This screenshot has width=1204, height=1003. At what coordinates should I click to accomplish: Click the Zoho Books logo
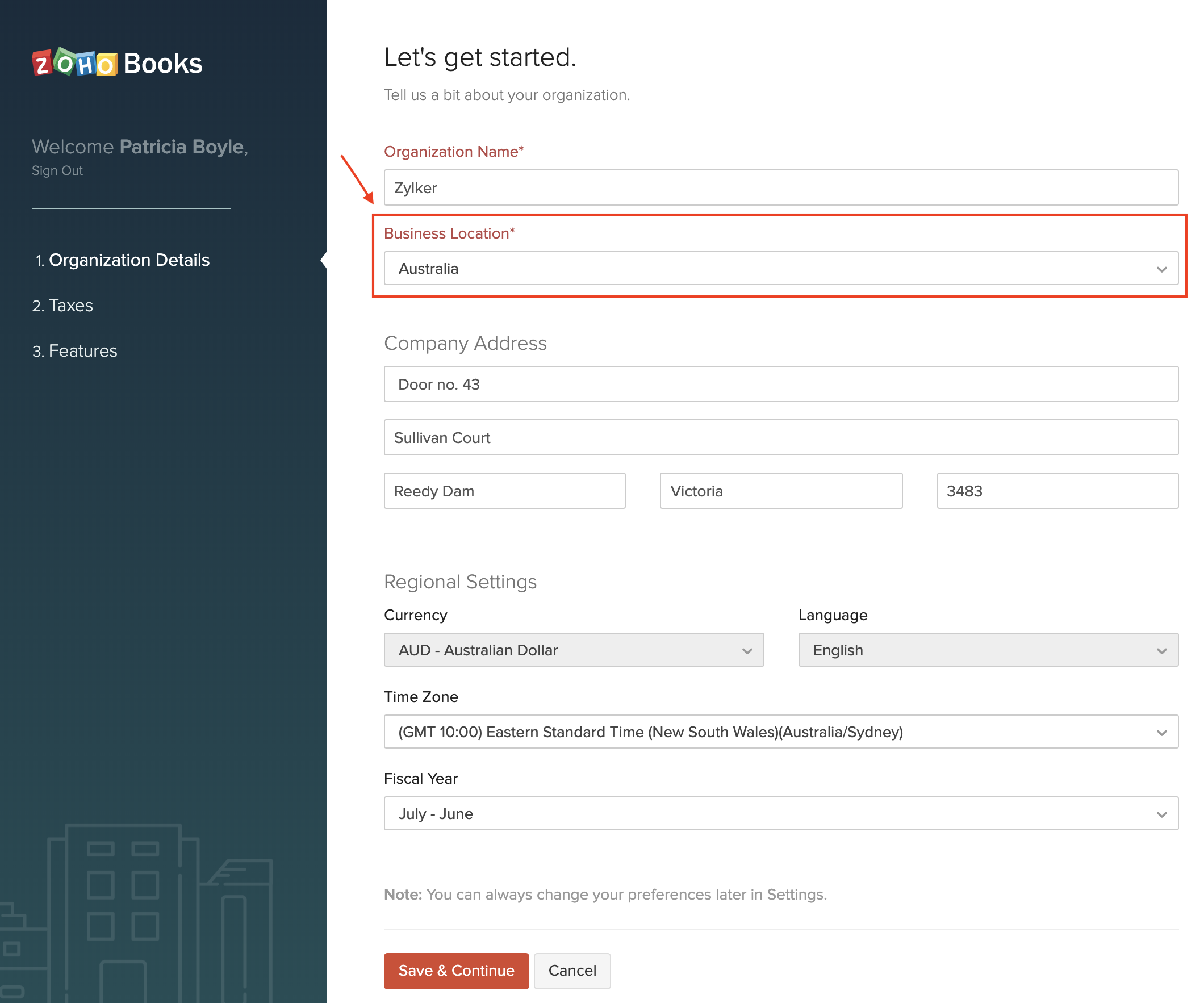(117, 63)
